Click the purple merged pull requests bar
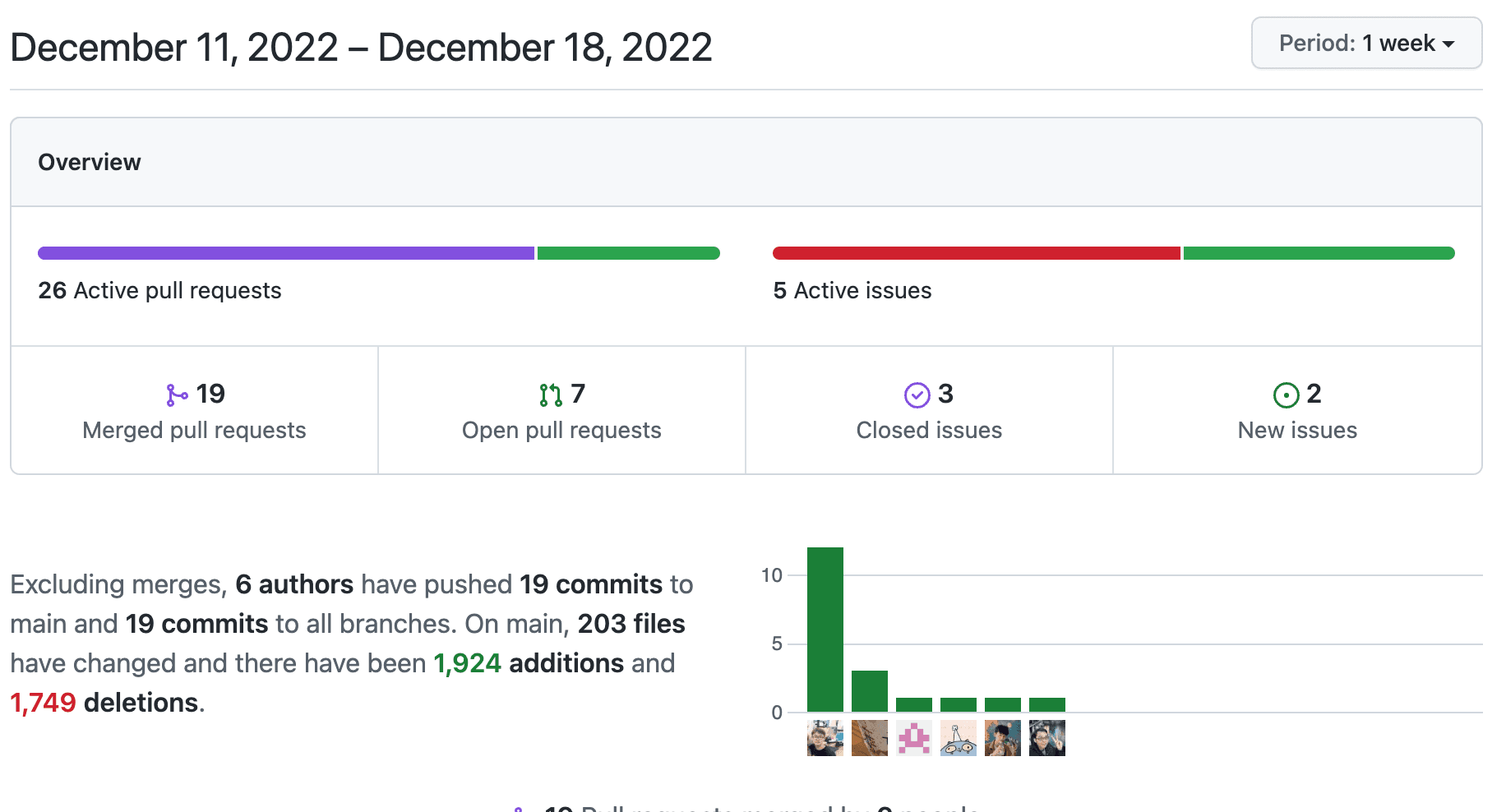Image resolution: width=1506 pixels, height=812 pixels. pyautogui.click(x=286, y=253)
